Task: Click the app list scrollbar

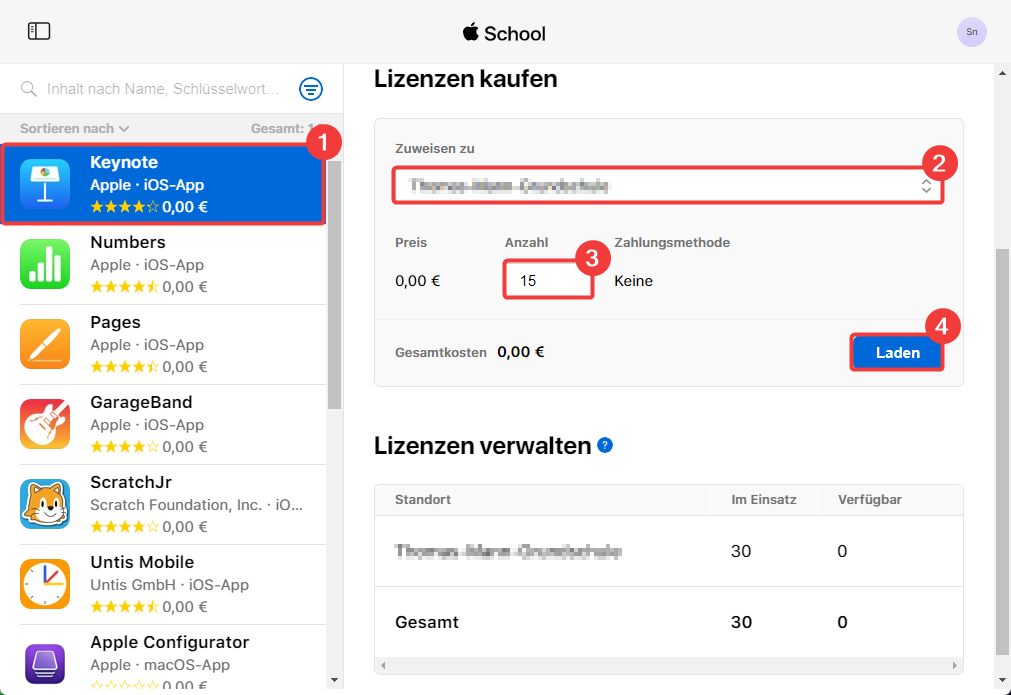Action: tap(334, 285)
